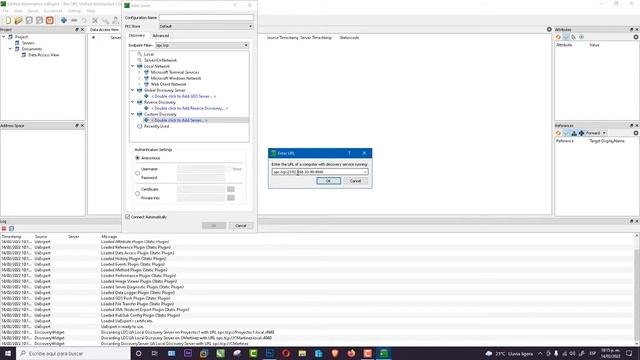Select the 'Double click to Add GDS Server' entry
Viewport: 640px width, 360px height.
click(x=183, y=96)
